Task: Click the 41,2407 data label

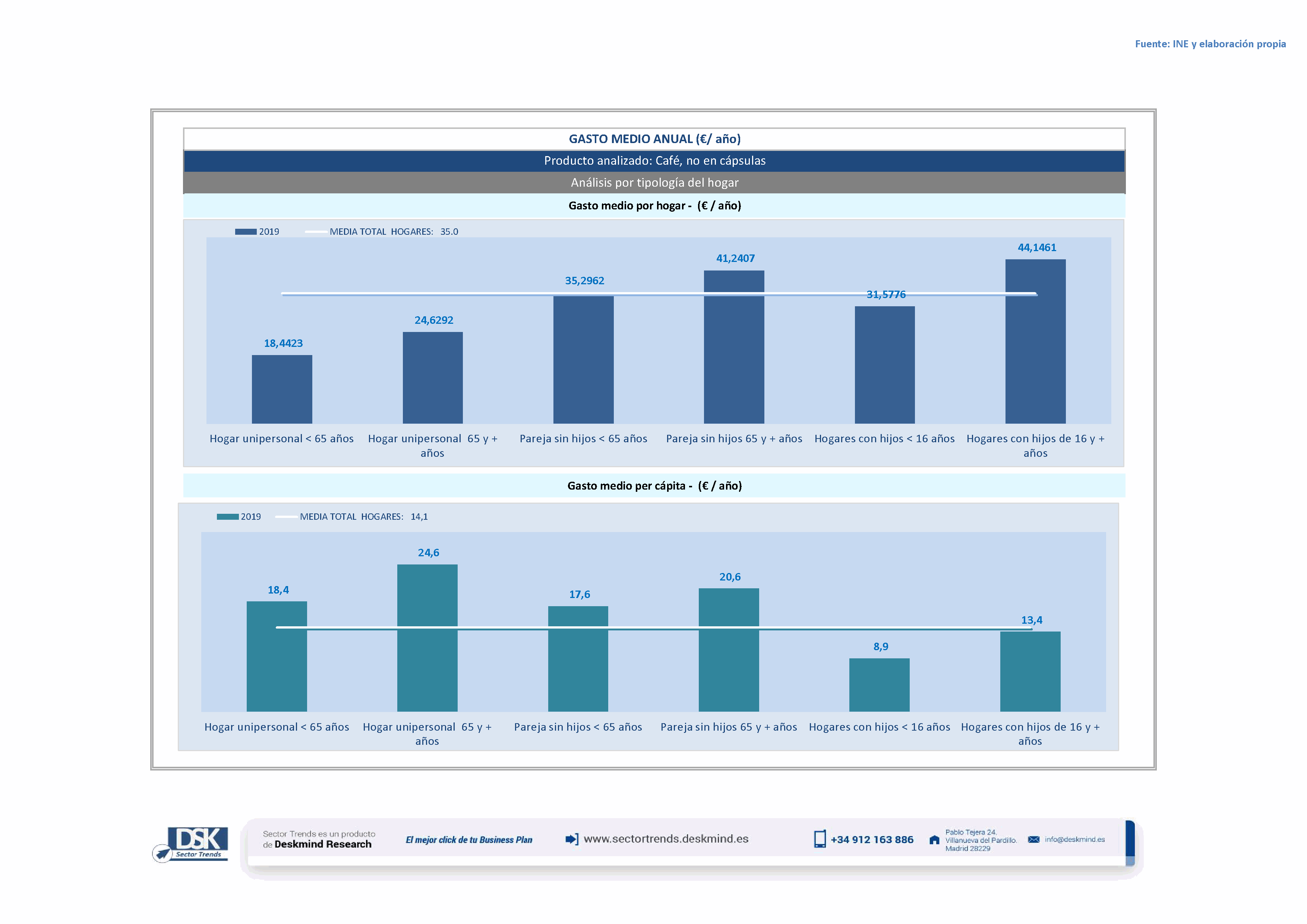Action: 735,258
